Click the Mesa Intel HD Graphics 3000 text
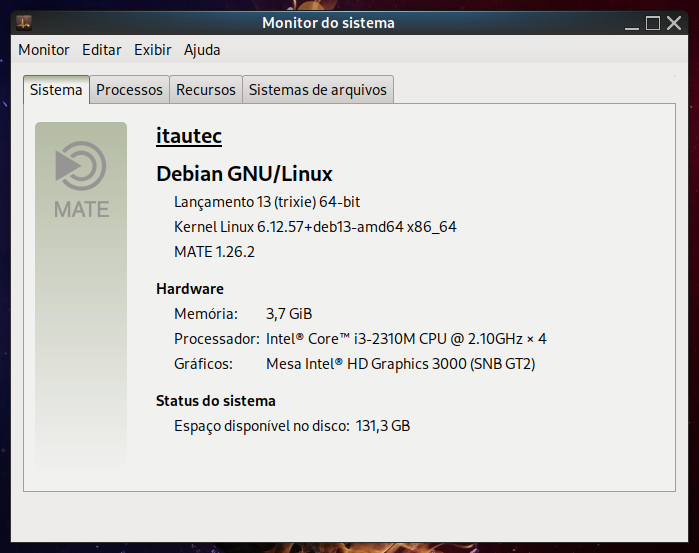 400,364
